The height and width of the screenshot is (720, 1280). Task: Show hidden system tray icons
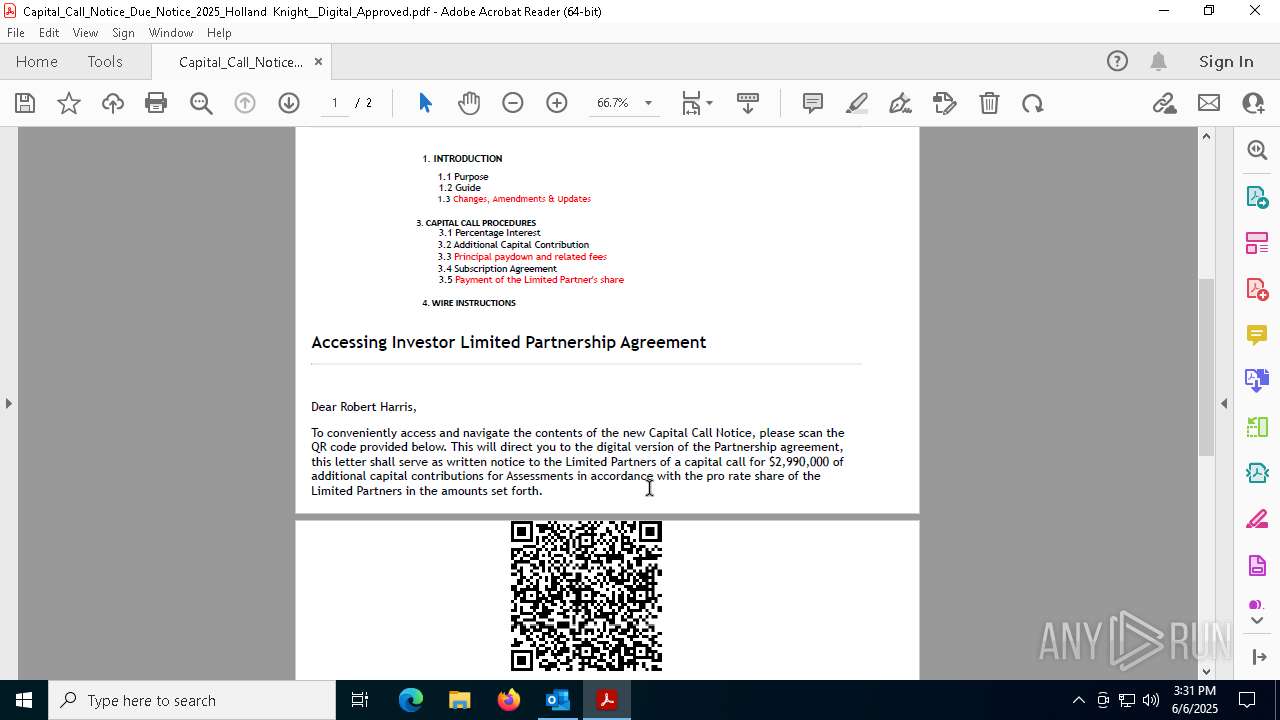(x=1078, y=700)
